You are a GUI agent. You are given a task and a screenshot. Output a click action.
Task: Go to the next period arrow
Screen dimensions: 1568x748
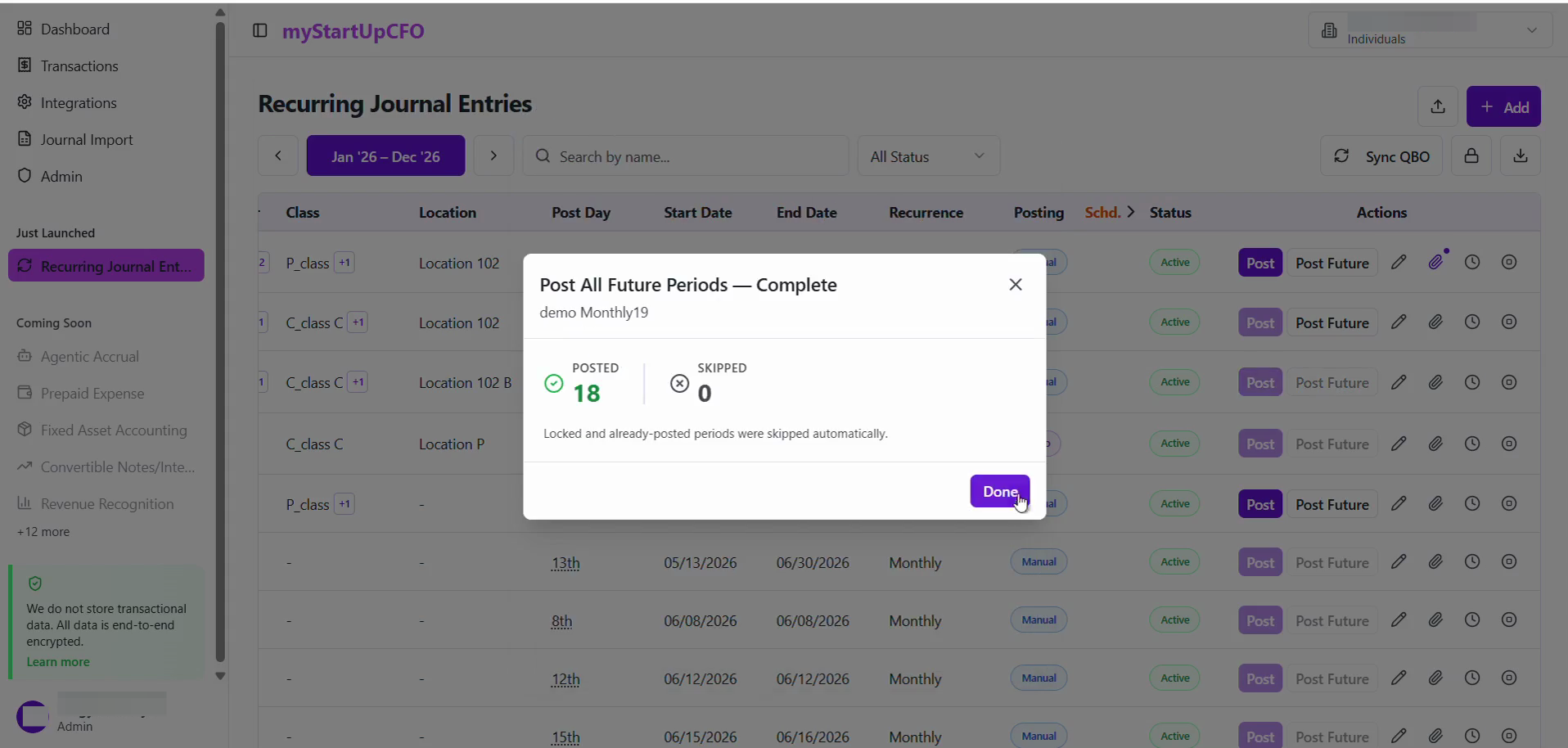tap(493, 155)
